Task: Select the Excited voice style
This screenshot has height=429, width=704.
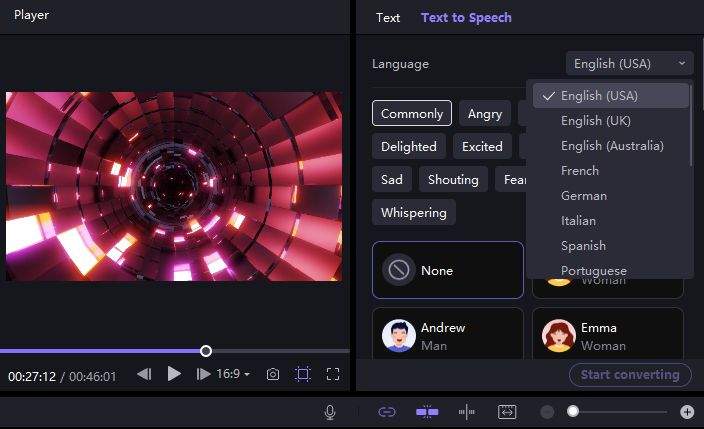Action: (x=482, y=146)
